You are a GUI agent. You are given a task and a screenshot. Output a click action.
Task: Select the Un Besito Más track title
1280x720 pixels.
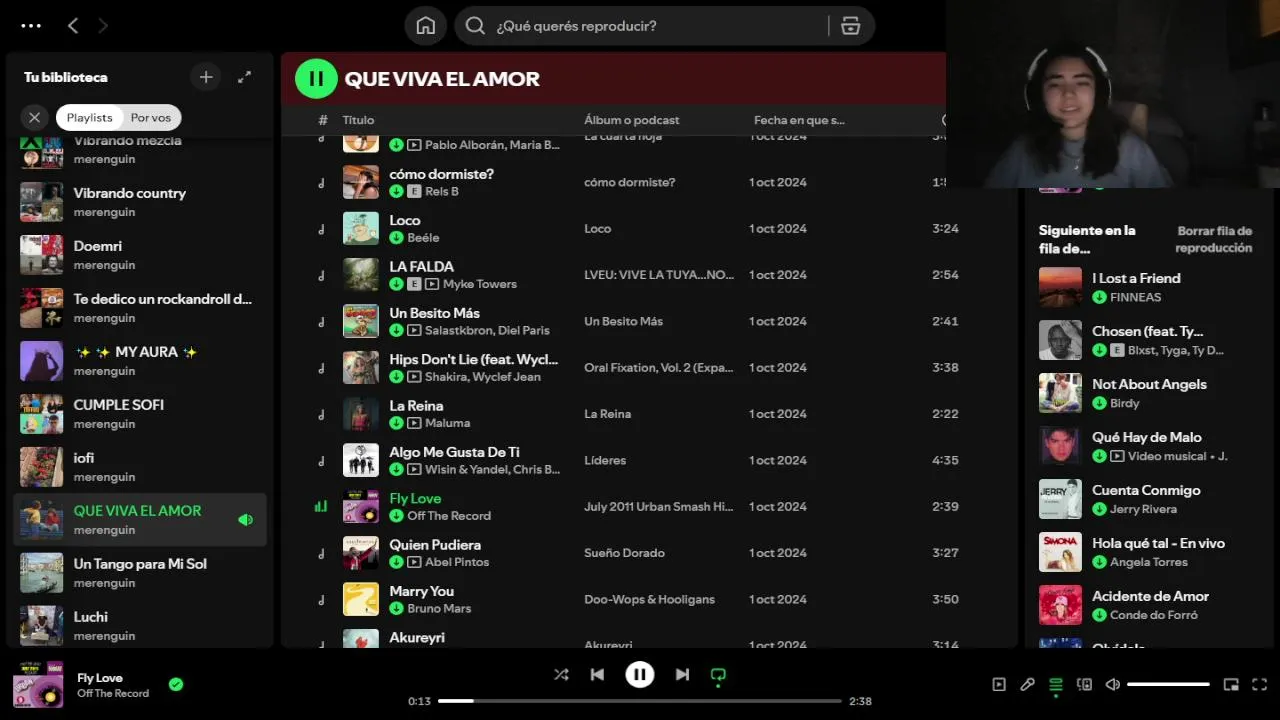(x=434, y=313)
